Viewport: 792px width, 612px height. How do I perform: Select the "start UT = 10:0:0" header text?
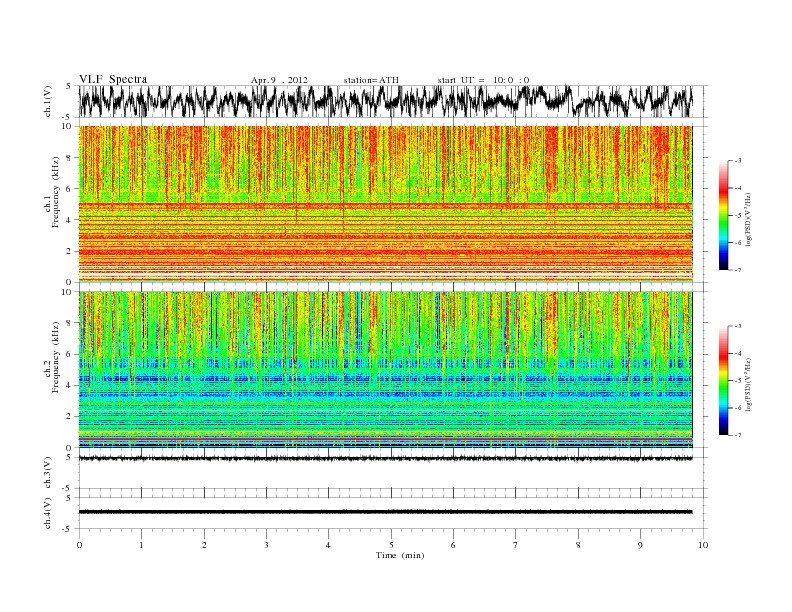pos(483,80)
